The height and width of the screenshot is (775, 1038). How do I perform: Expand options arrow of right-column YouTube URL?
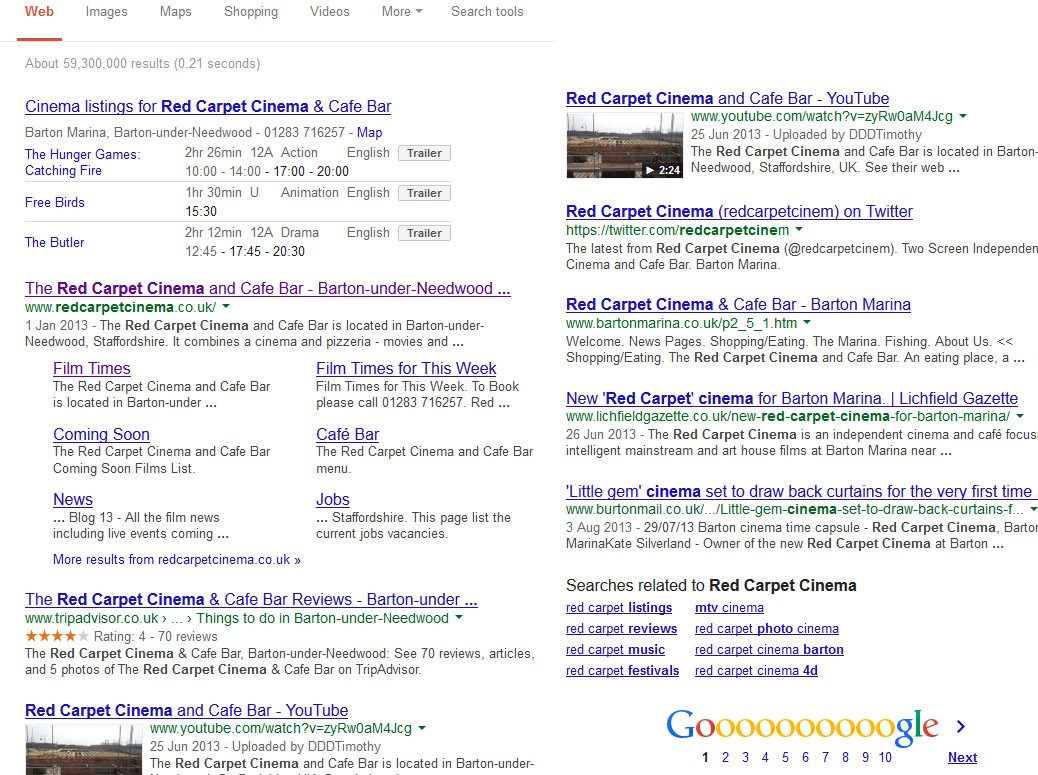(963, 116)
